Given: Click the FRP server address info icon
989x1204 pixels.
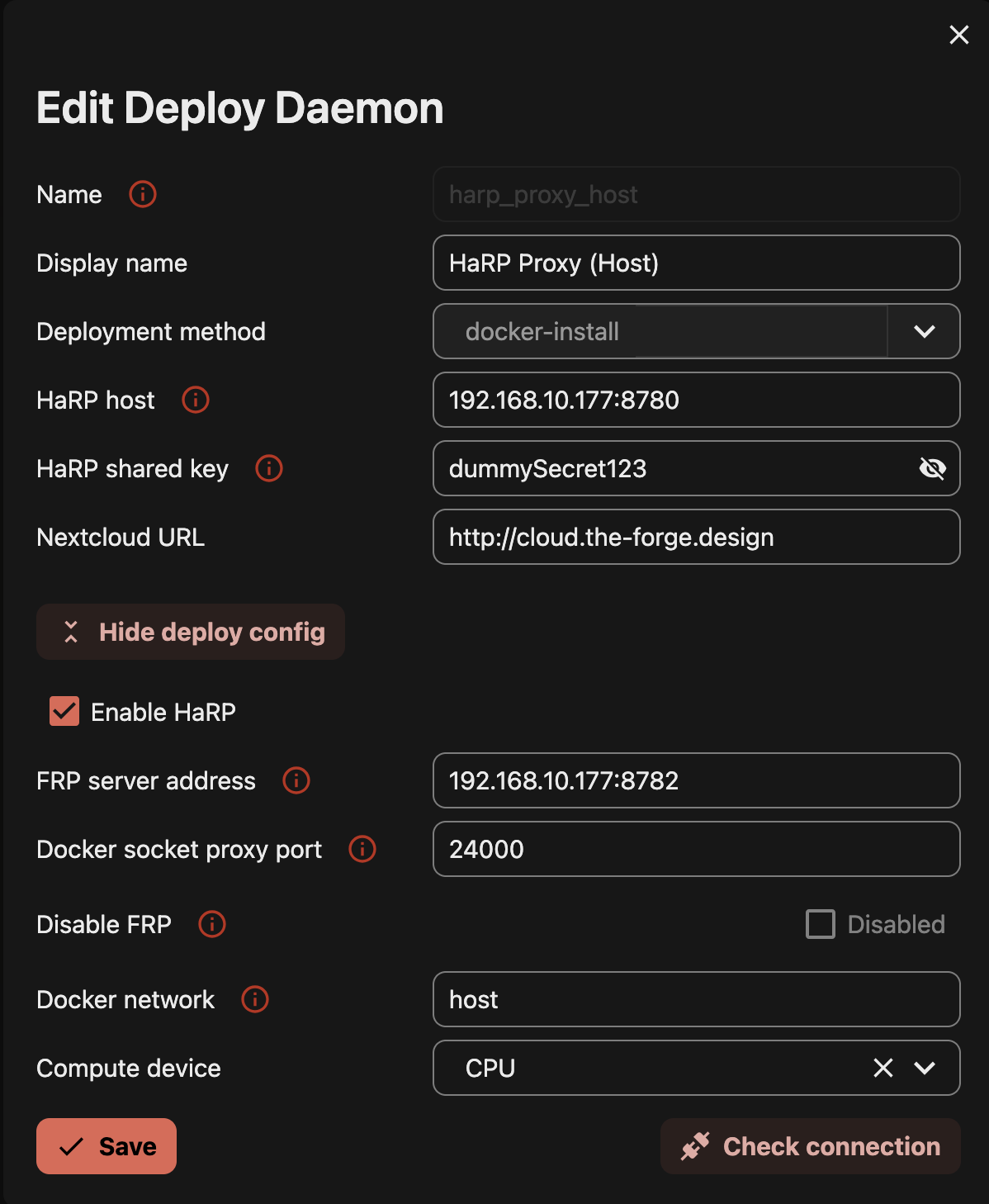Looking at the screenshot, I should (296, 780).
